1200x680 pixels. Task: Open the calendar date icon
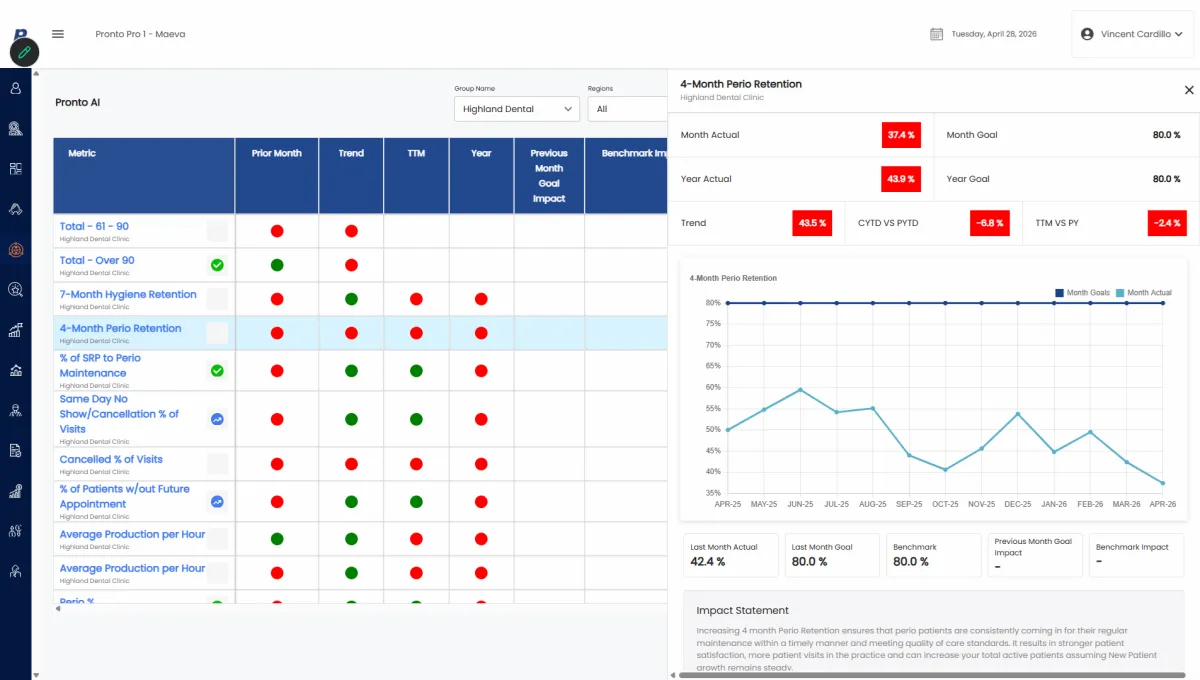click(x=937, y=34)
